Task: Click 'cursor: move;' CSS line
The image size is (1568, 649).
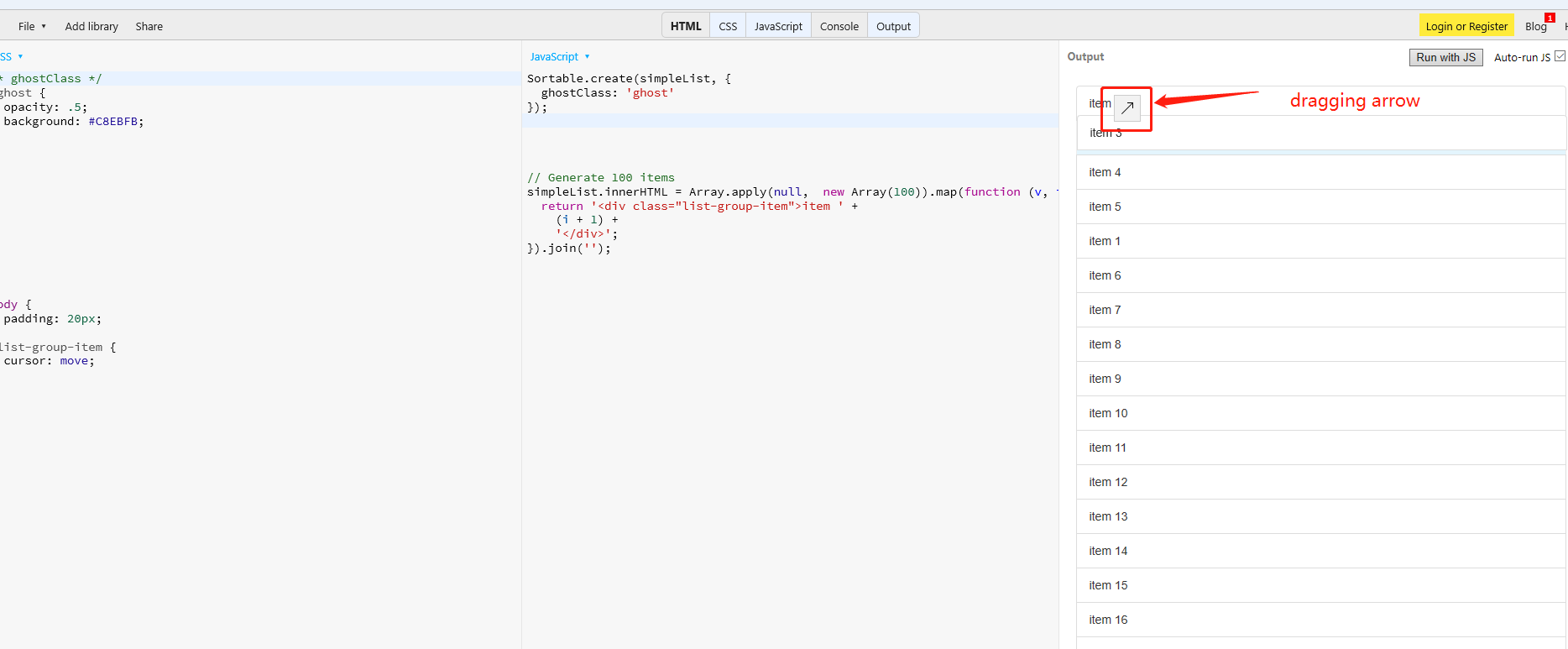Action: (49, 360)
